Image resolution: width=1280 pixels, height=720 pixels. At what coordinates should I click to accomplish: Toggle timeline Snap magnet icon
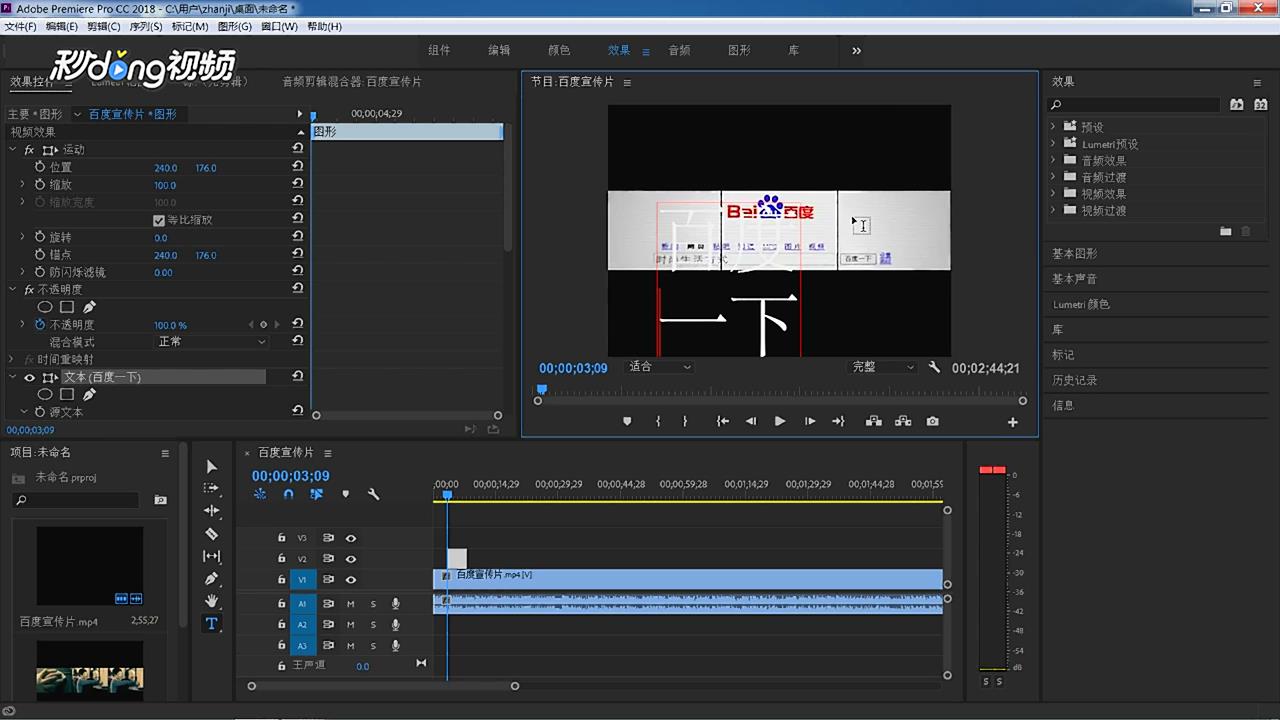pos(288,494)
